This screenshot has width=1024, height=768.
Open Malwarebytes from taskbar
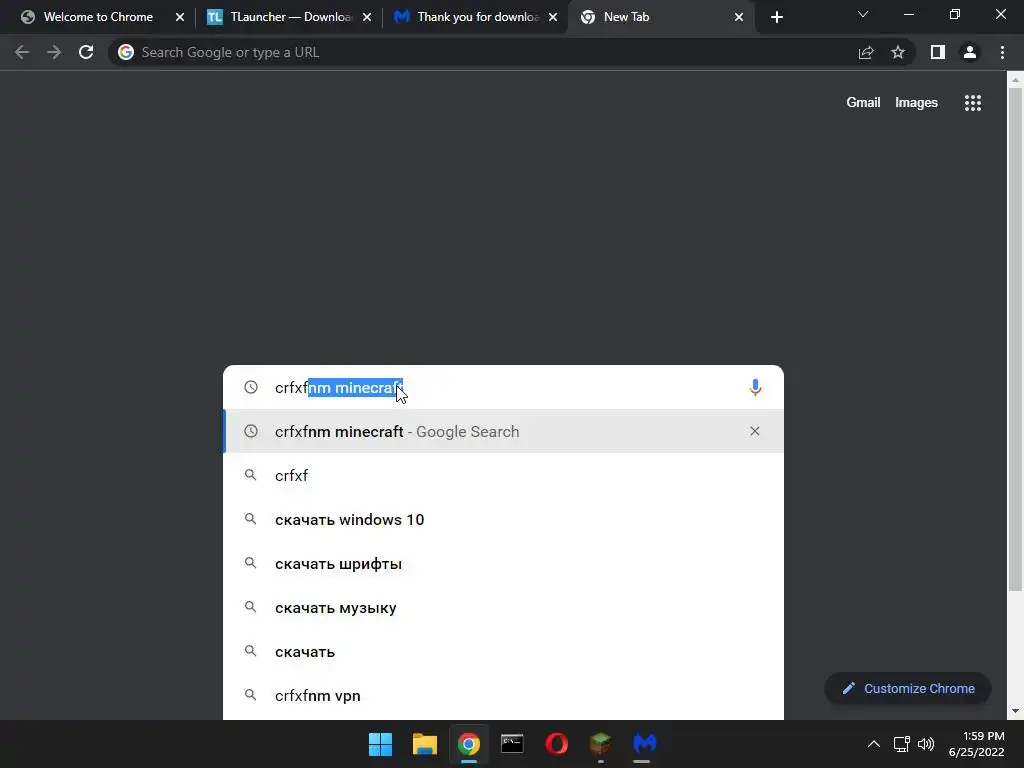click(644, 744)
